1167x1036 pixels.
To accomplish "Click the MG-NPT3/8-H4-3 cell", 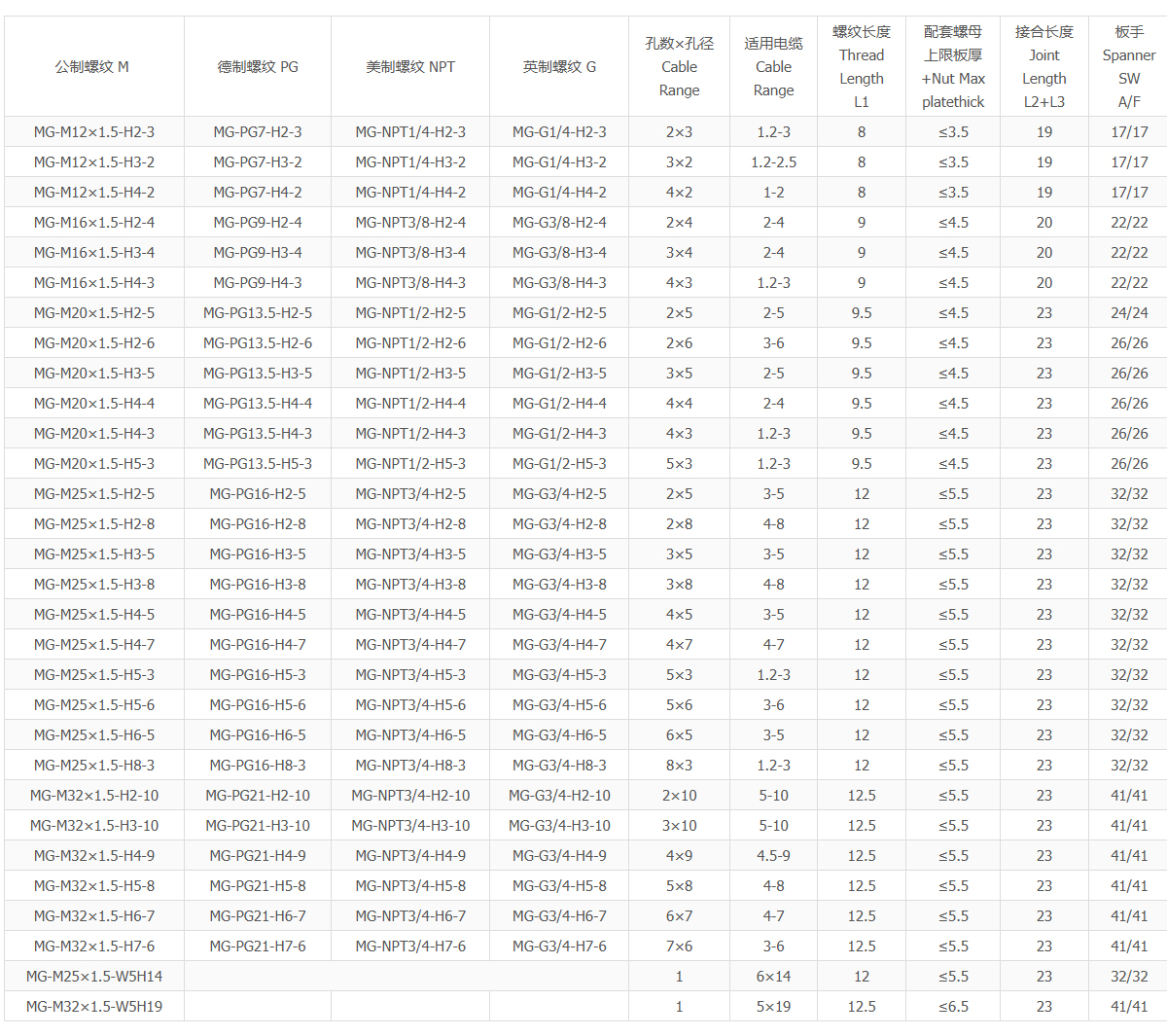I will [x=410, y=283].
